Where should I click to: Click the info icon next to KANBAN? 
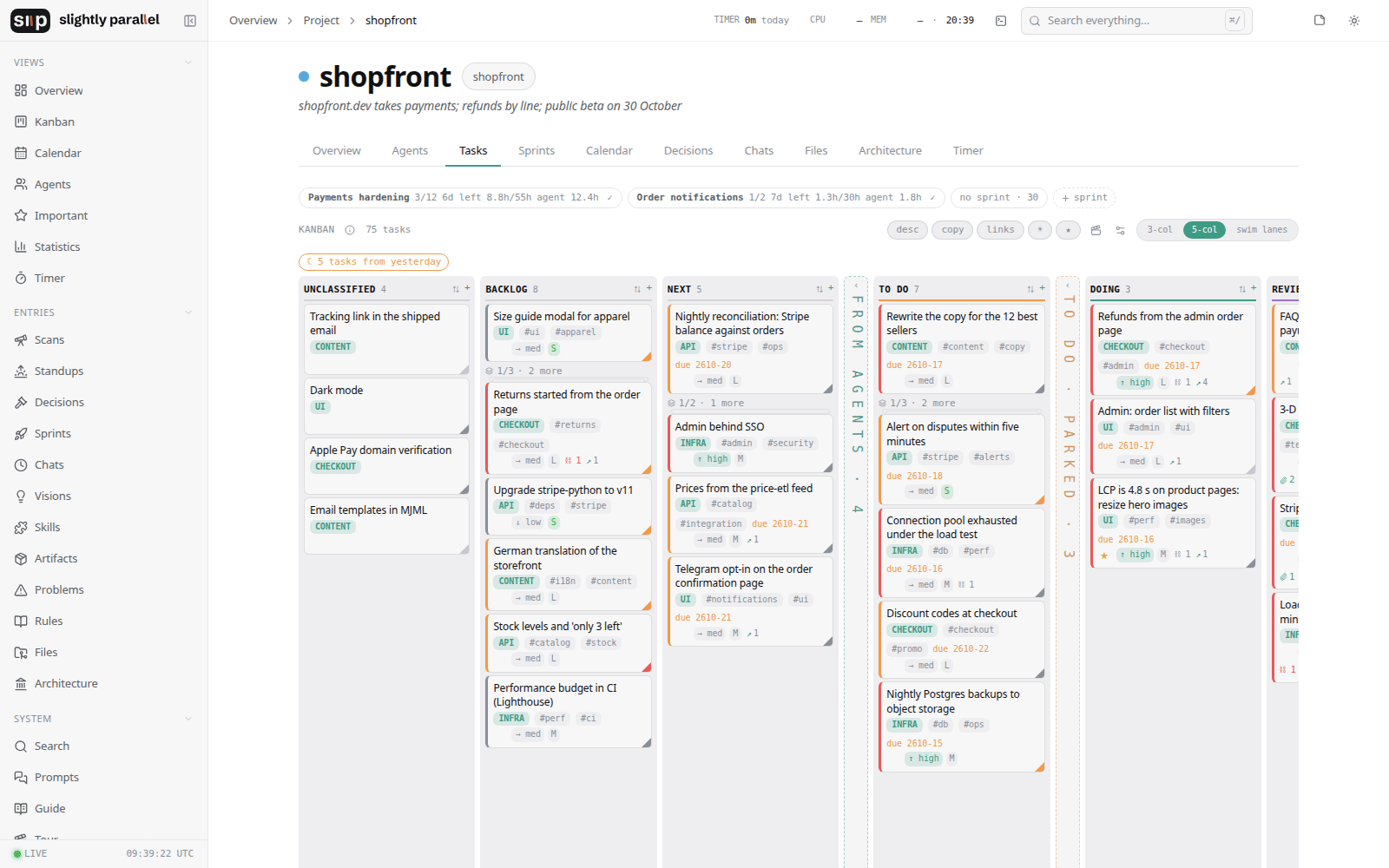click(350, 230)
